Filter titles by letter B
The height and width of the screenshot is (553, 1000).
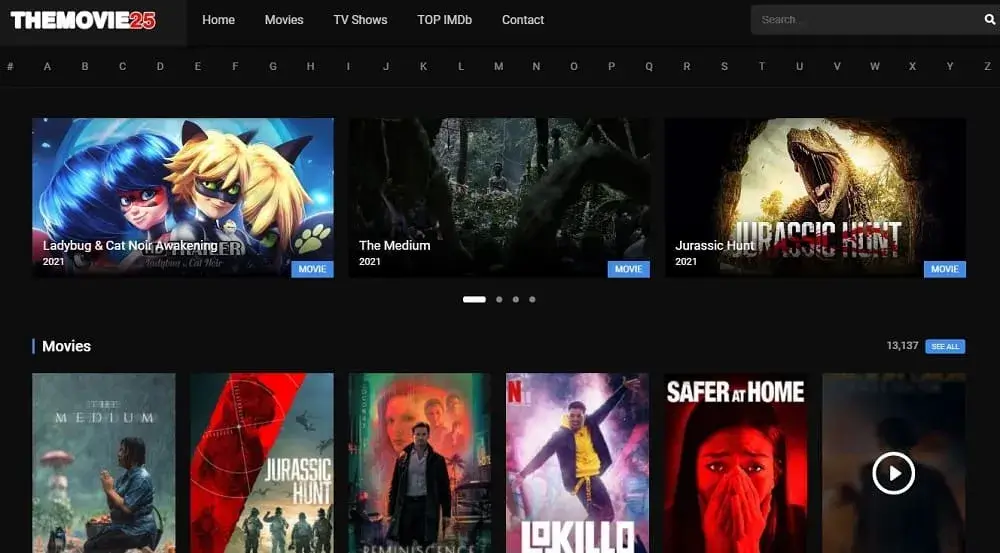coord(85,66)
